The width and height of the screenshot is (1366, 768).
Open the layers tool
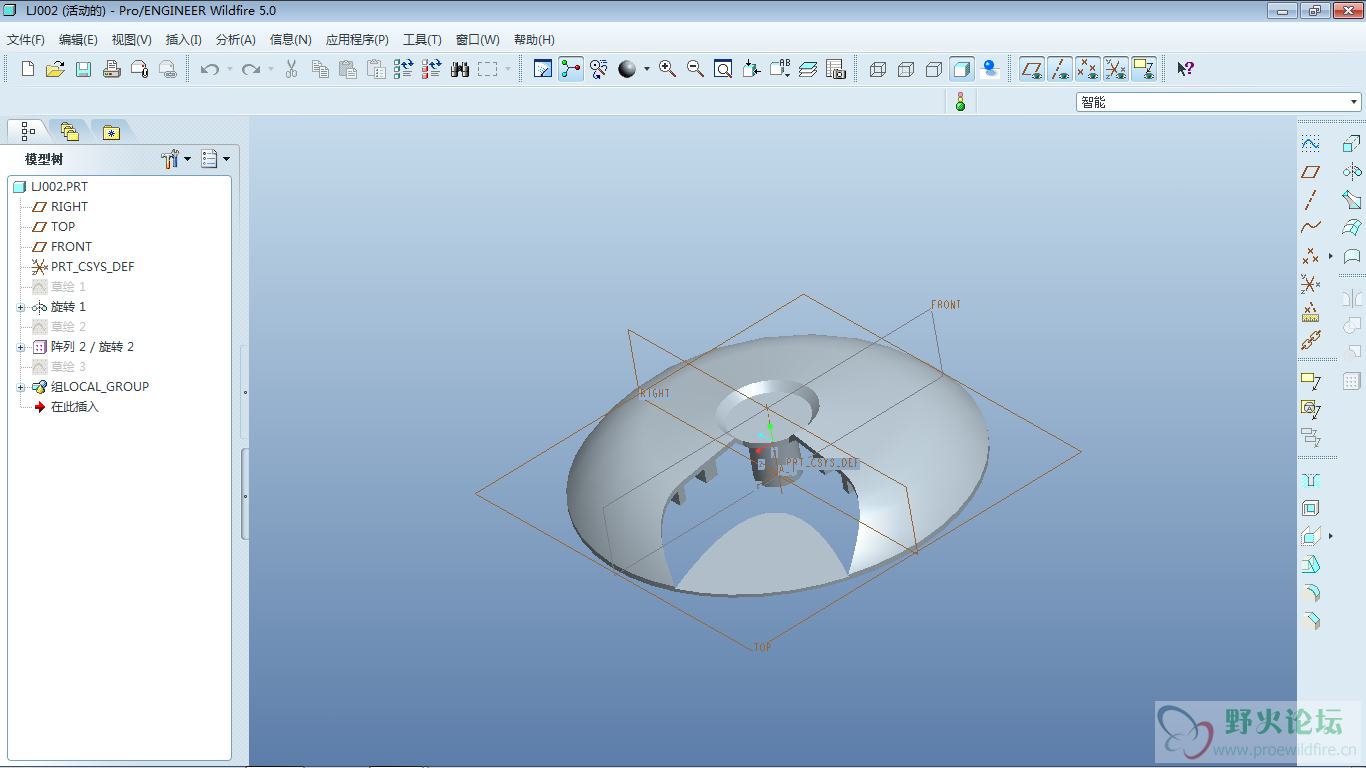[808, 69]
